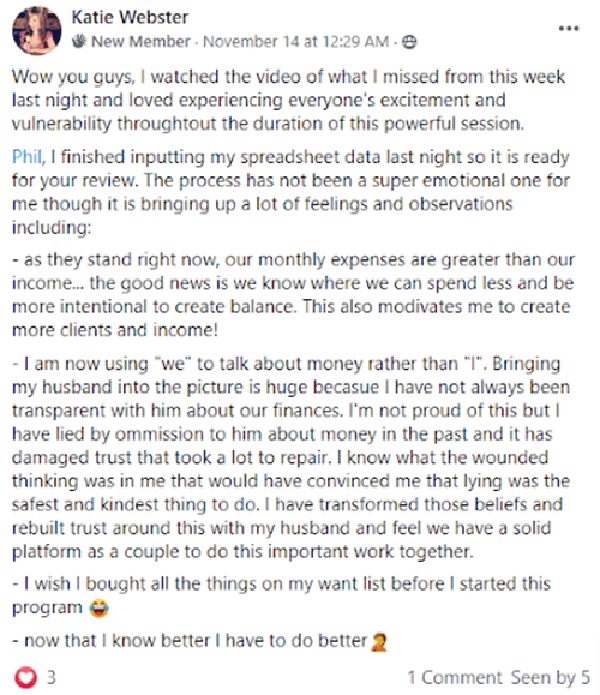Click the paragraph about using "we" for money

(291, 457)
